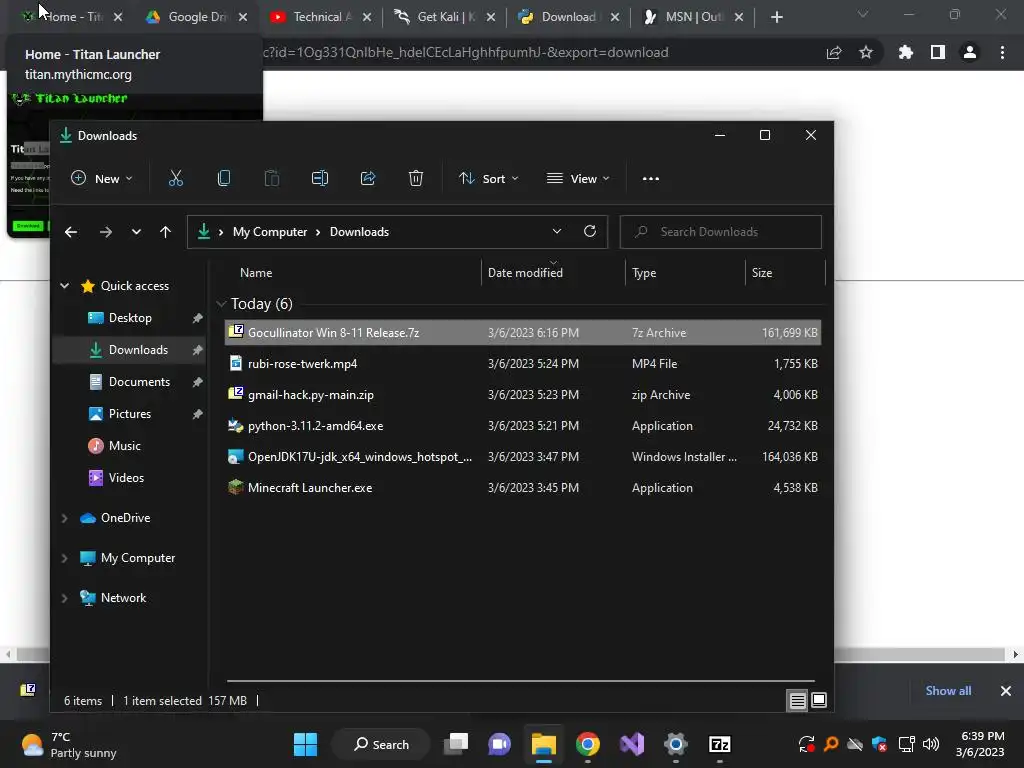This screenshot has height=768, width=1024.
Task: Toggle Chrome side panel icon
Action: click(x=938, y=52)
